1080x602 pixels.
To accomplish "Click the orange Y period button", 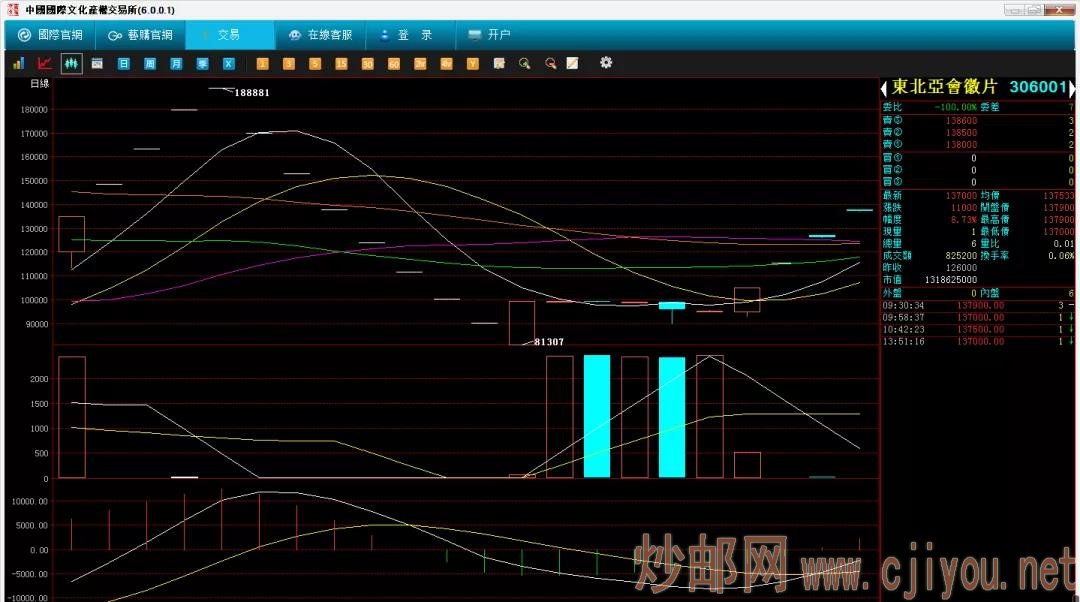I will click(x=472, y=63).
